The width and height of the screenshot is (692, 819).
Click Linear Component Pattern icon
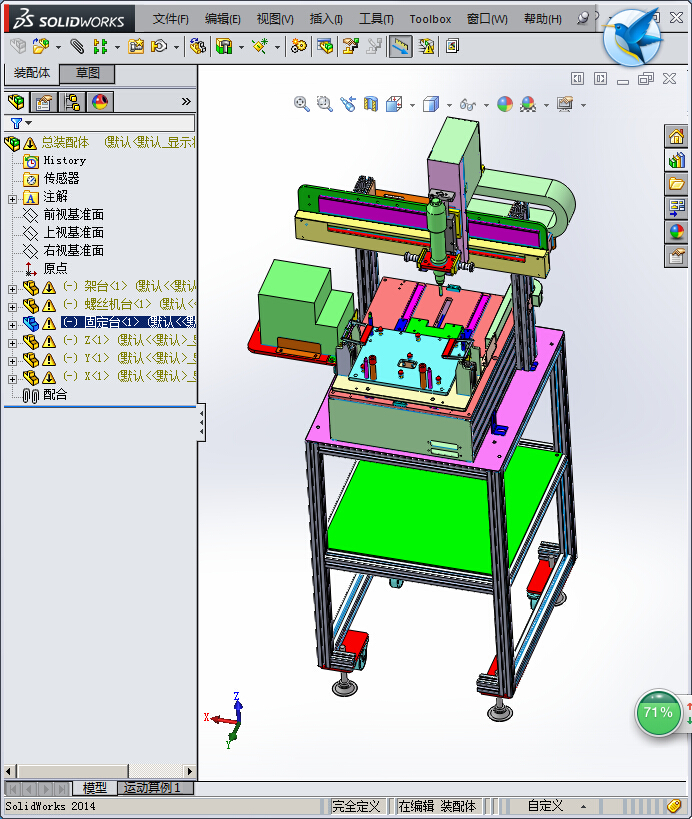pyautogui.click(x=100, y=46)
